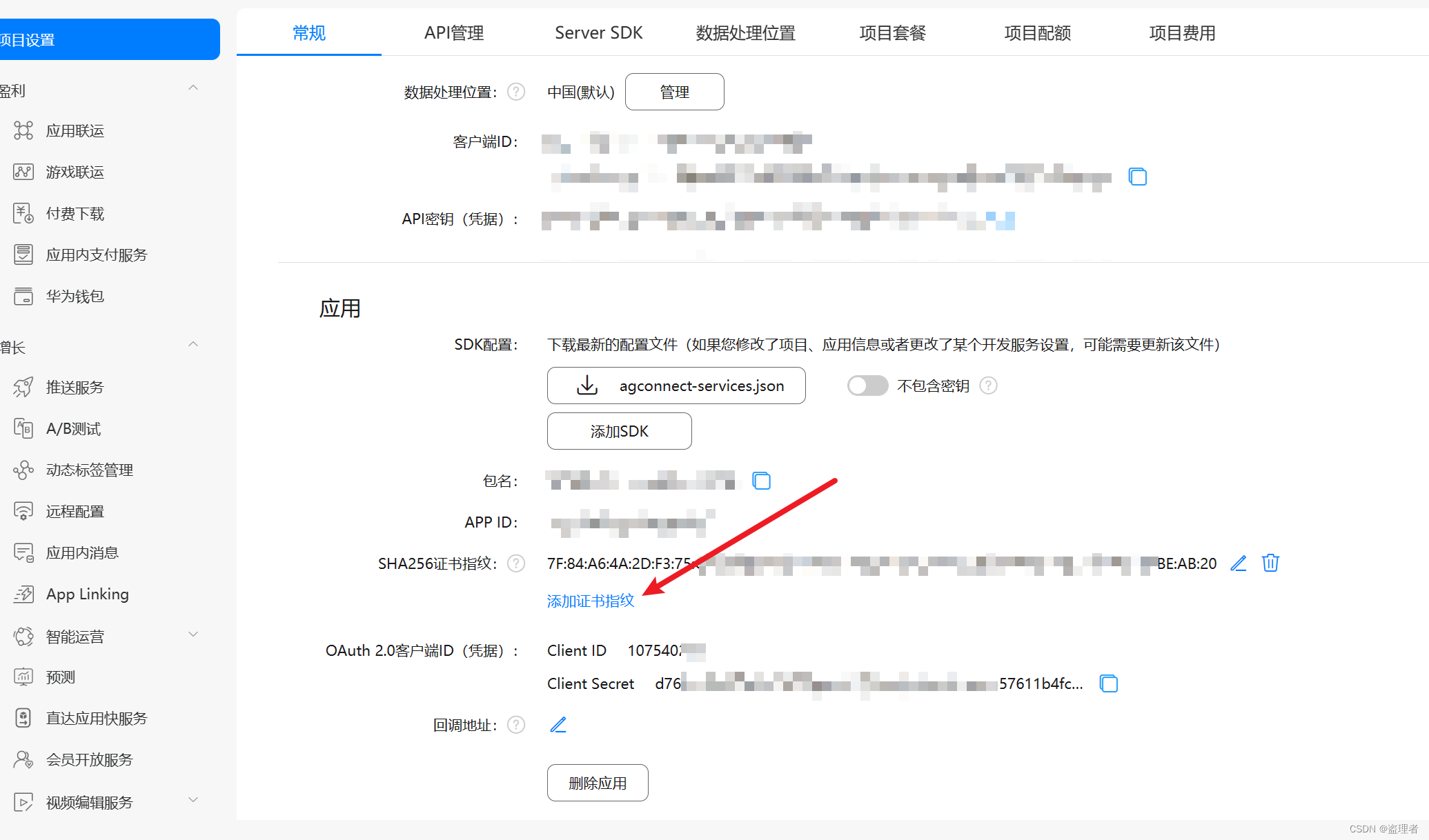The height and width of the screenshot is (840, 1429).
Task: Open 华为钱包 in the sidebar
Action: (x=75, y=297)
